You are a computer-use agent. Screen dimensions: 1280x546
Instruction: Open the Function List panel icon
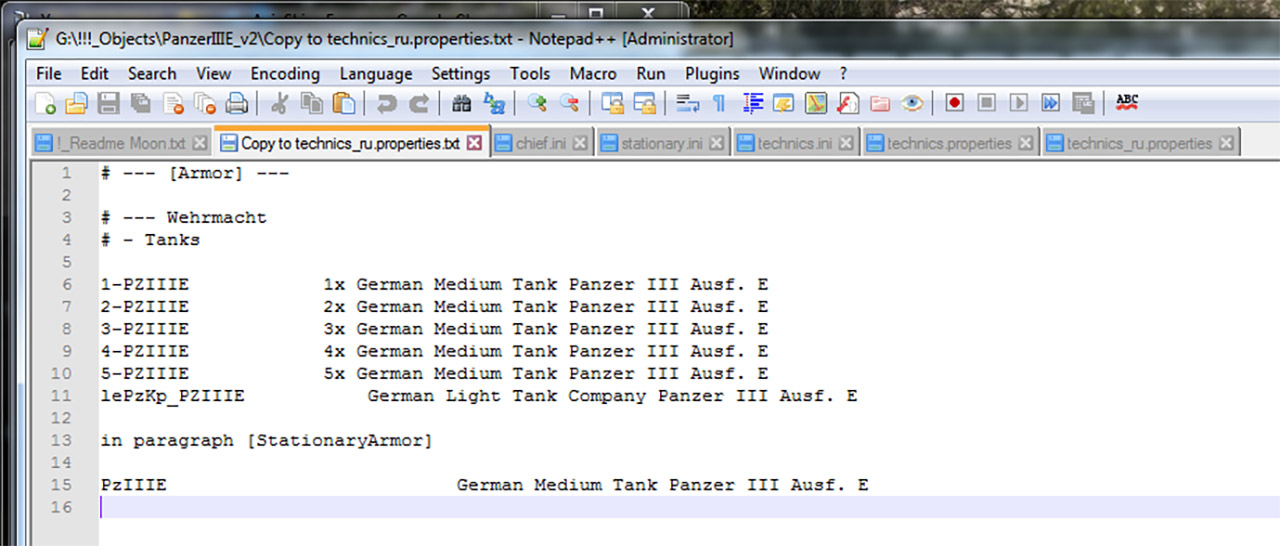pos(848,103)
